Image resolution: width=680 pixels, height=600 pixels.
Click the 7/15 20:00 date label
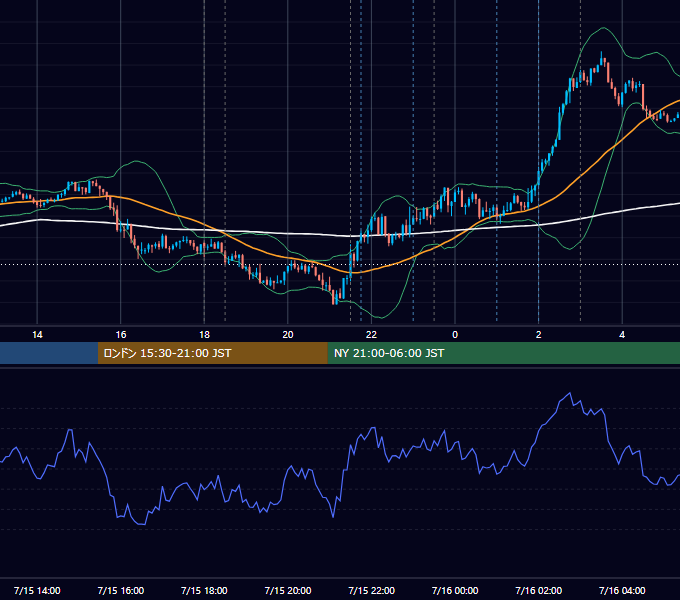pyautogui.click(x=288, y=590)
